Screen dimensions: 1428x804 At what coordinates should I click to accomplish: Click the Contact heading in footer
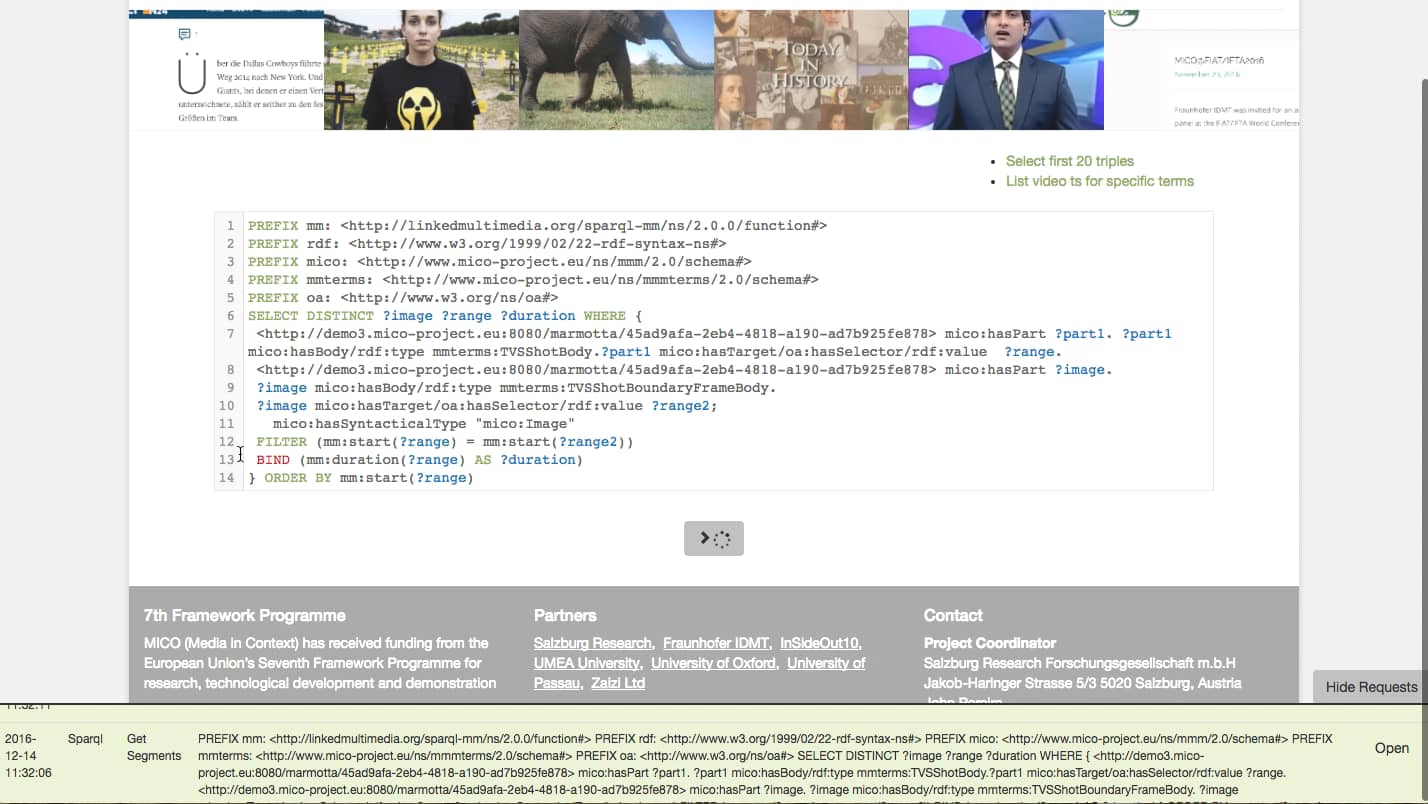pos(953,615)
